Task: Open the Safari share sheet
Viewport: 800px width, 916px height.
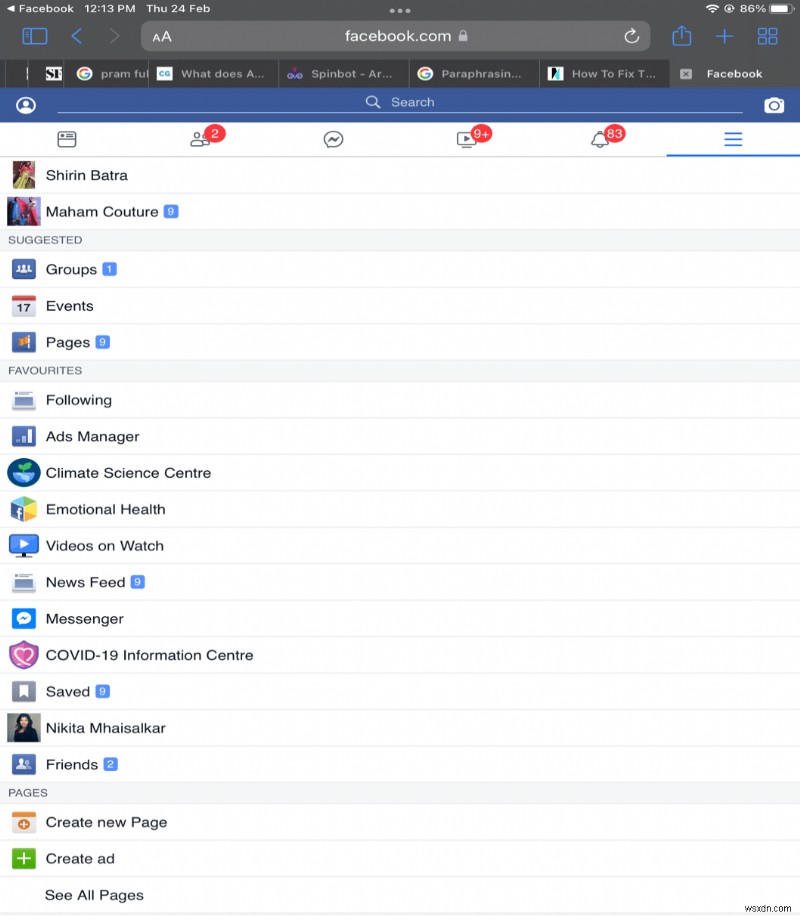Action: (681, 36)
